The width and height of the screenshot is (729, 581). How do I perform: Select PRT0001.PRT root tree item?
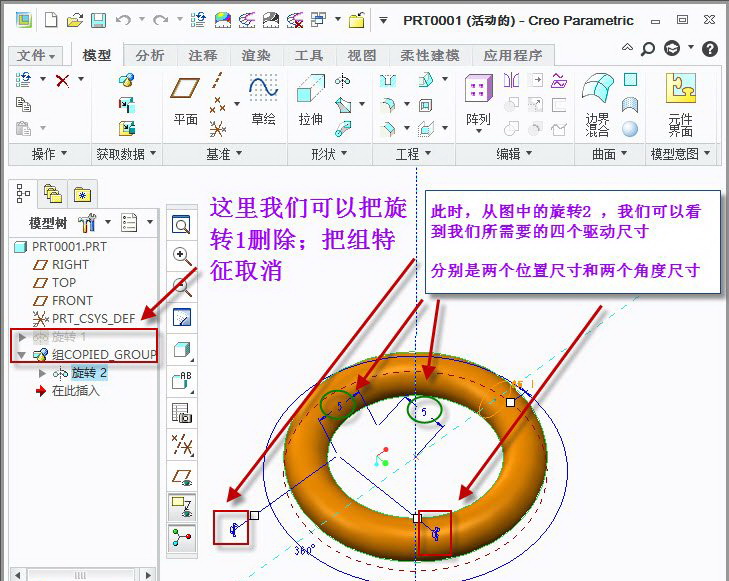[x=61, y=246]
